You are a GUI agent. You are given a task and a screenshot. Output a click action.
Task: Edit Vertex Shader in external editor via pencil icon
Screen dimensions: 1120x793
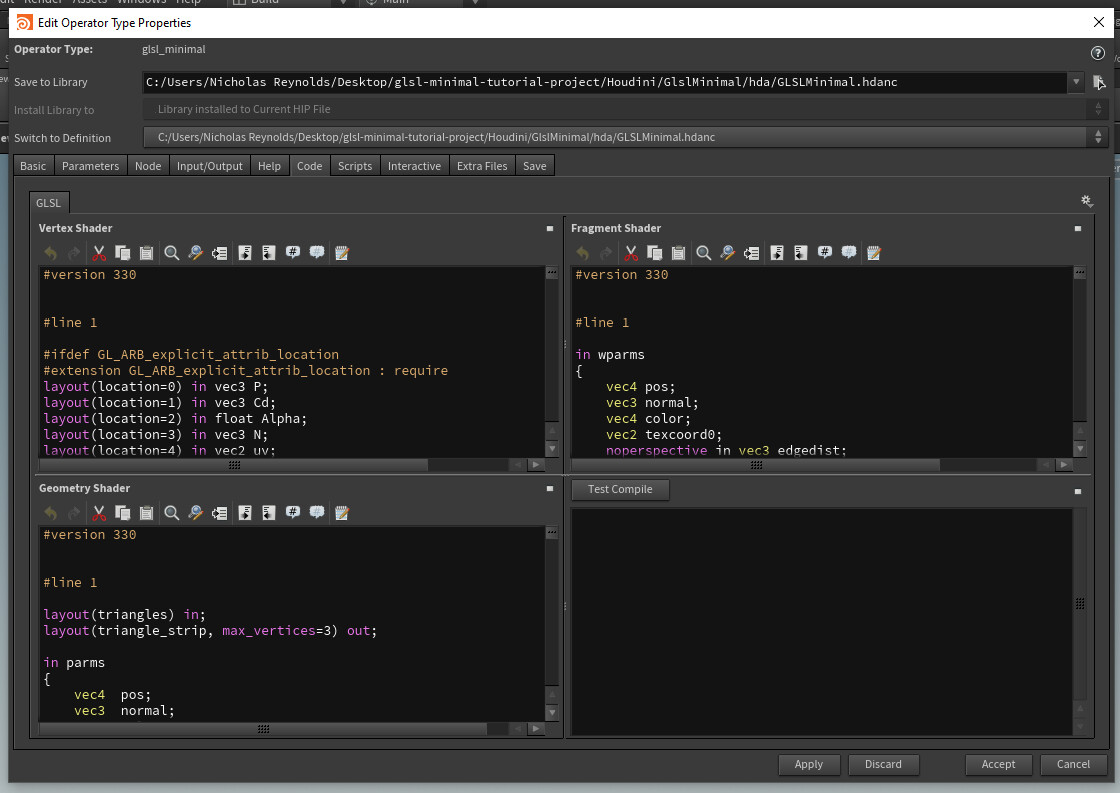click(341, 253)
